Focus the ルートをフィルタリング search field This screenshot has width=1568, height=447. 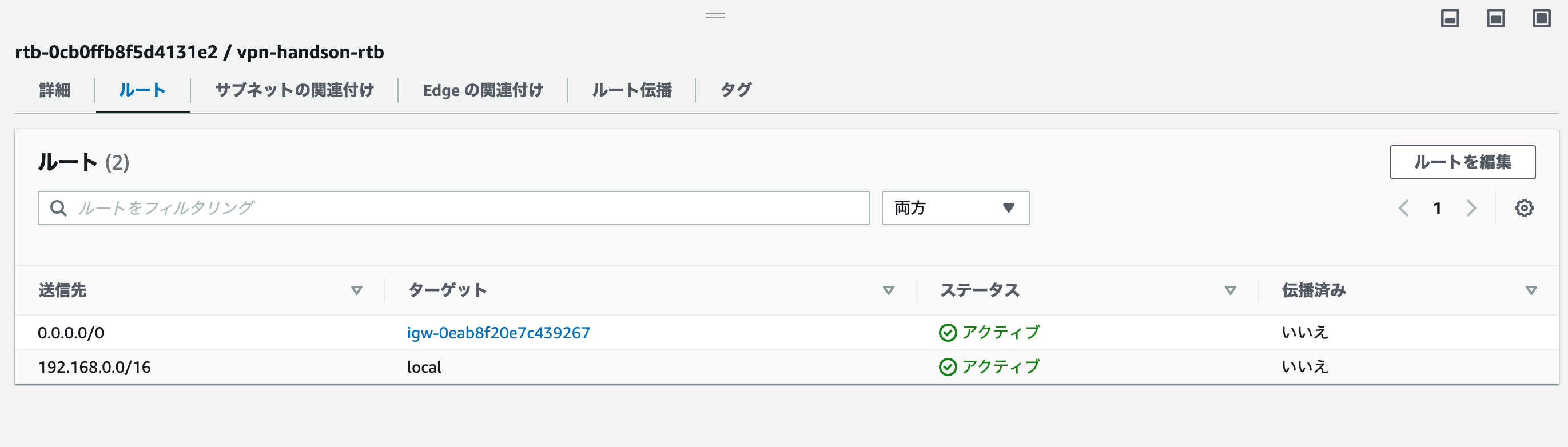[453, 208]
